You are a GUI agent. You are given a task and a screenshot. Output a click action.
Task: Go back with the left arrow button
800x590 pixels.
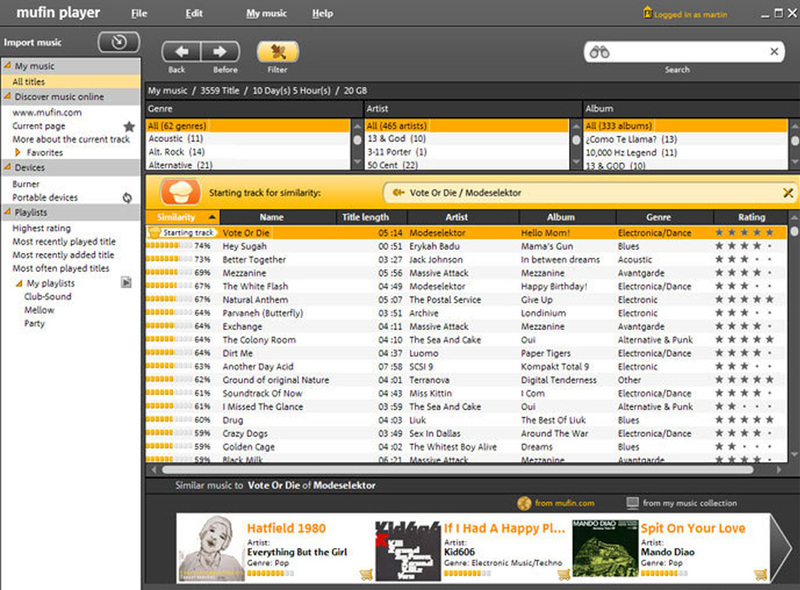182,52
